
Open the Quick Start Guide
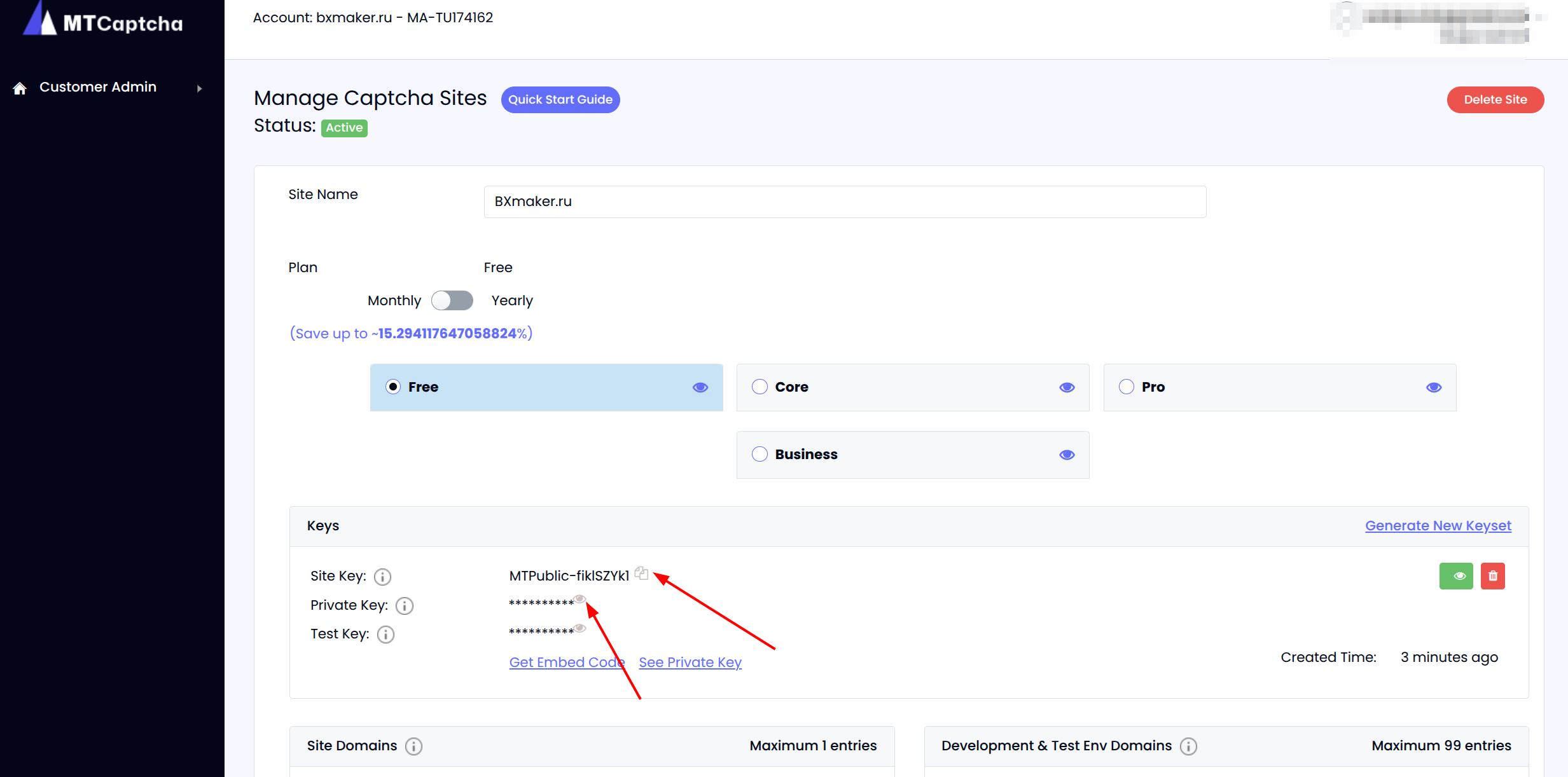point(560,100)
